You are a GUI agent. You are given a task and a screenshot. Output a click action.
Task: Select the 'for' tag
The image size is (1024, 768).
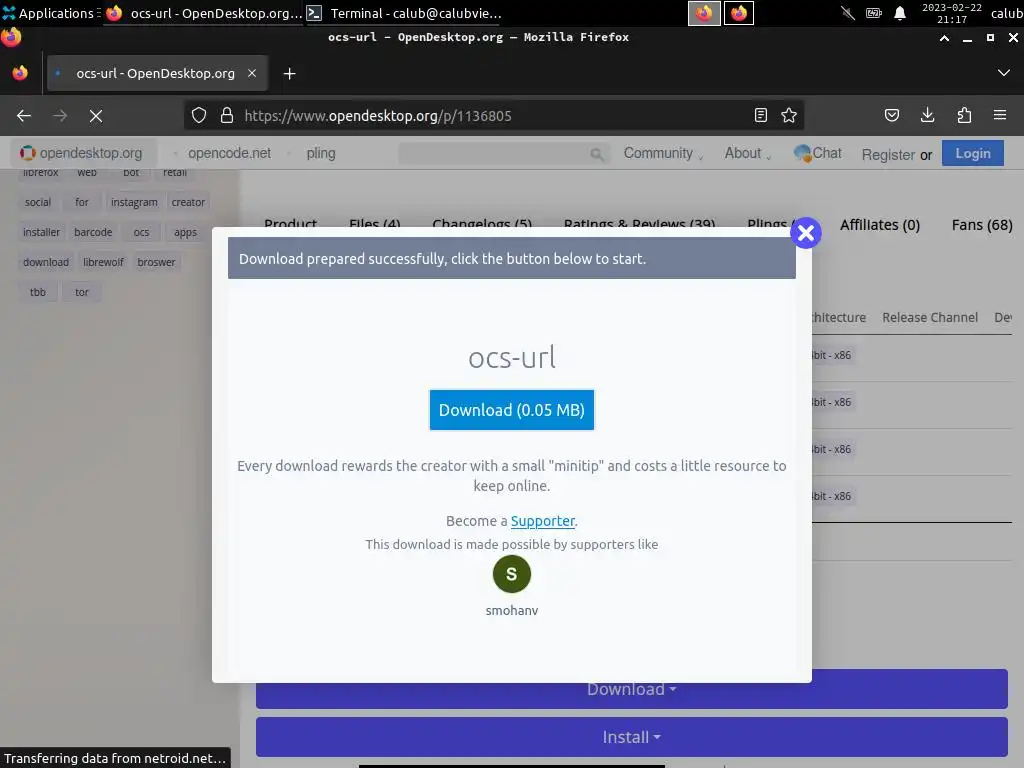tap(82, 202)
